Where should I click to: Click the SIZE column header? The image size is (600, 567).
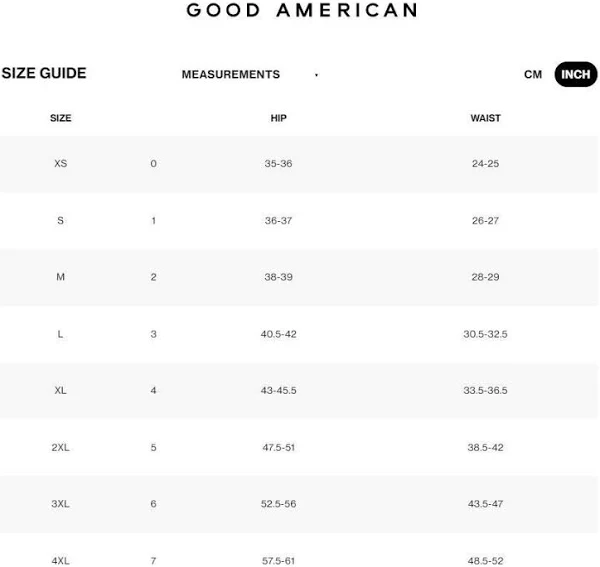[x=61, y=118]
